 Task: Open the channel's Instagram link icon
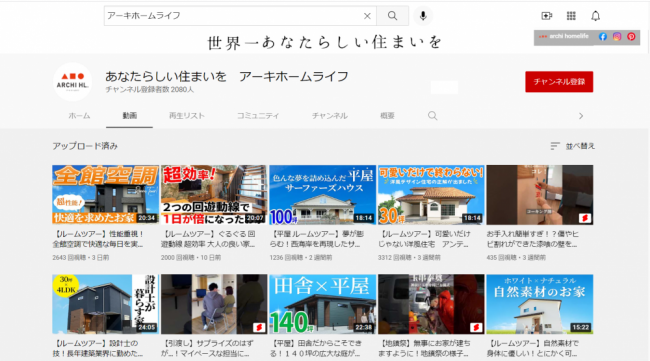click(x=617, y=36)
